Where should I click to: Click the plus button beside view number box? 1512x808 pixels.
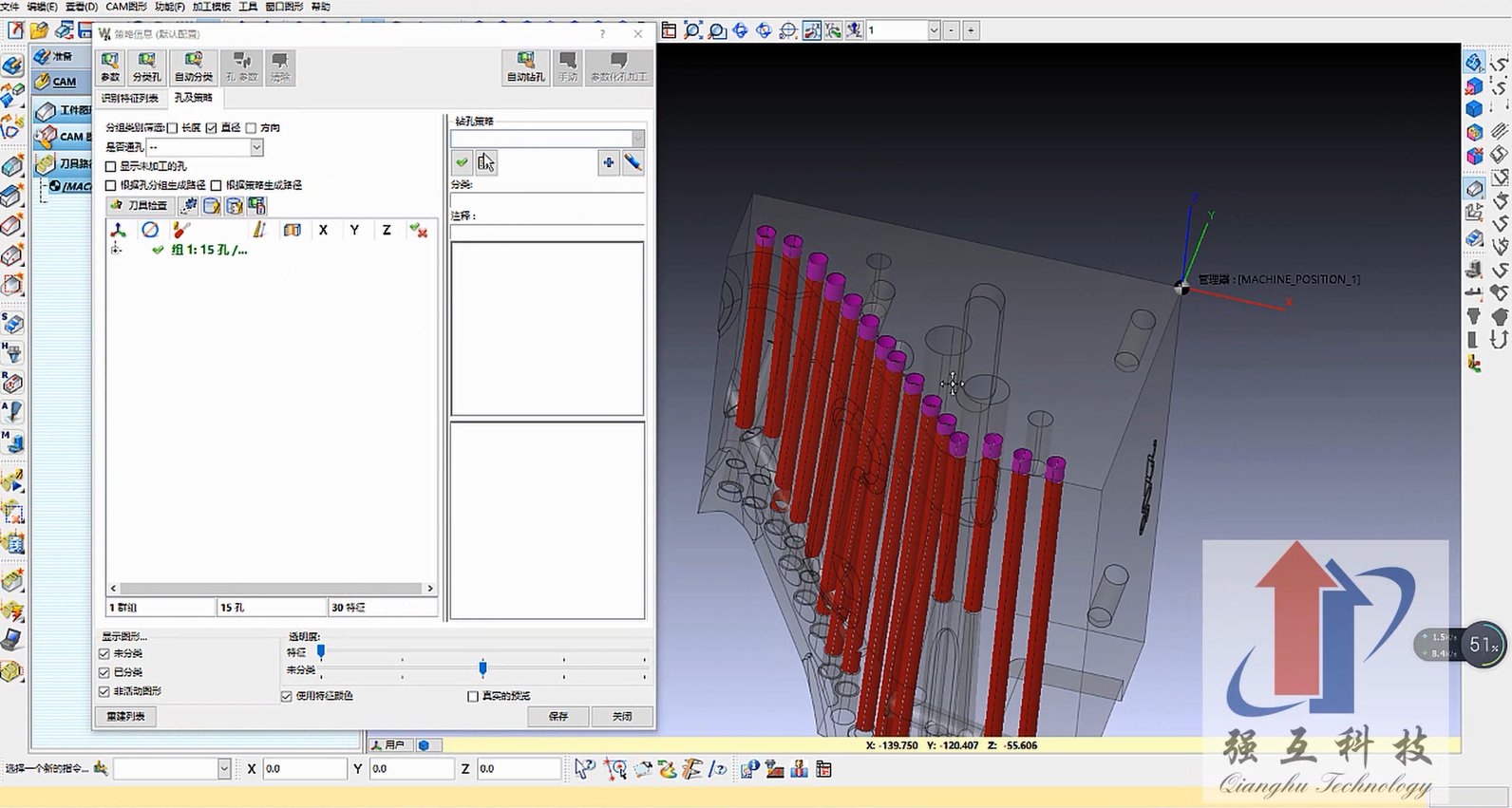971,30
